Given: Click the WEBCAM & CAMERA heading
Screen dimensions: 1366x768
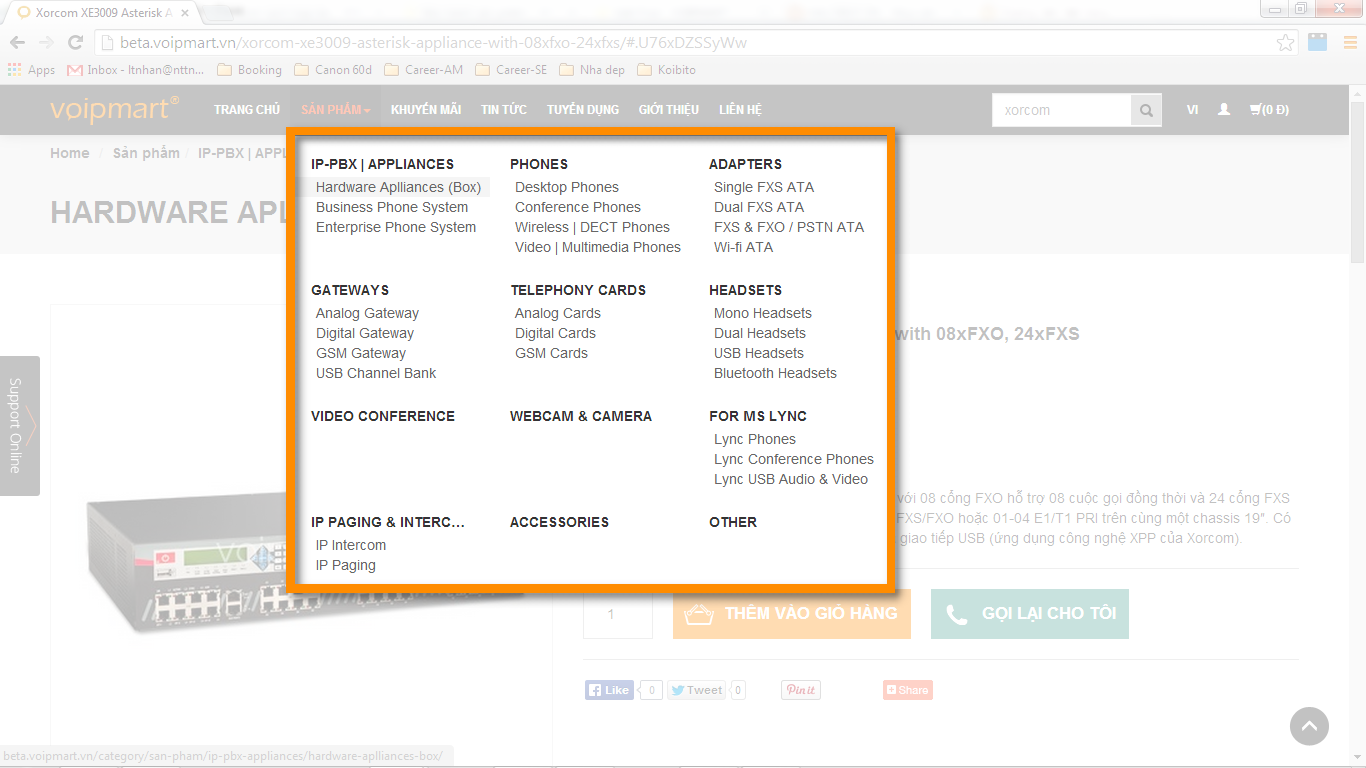Looking at the screenshot, I should point(581,416).
